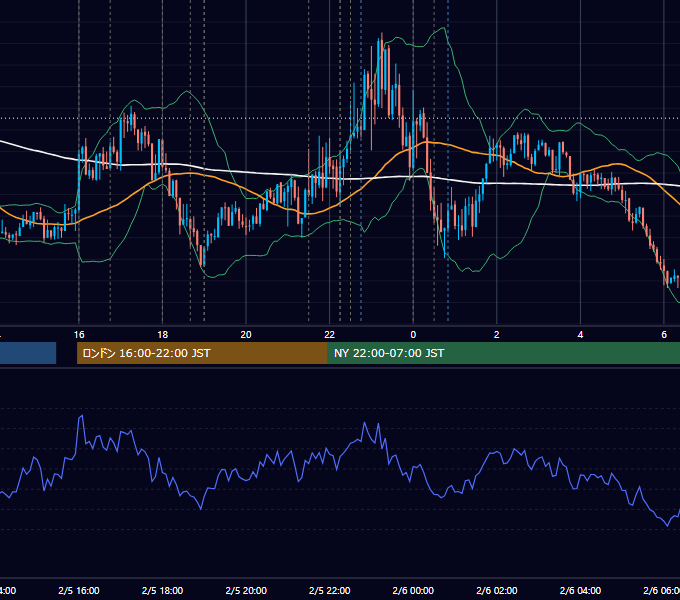The image size is (680, 600).
Task: Click the 4 hour label on price chart axis
Action: (x=580, y=335)
